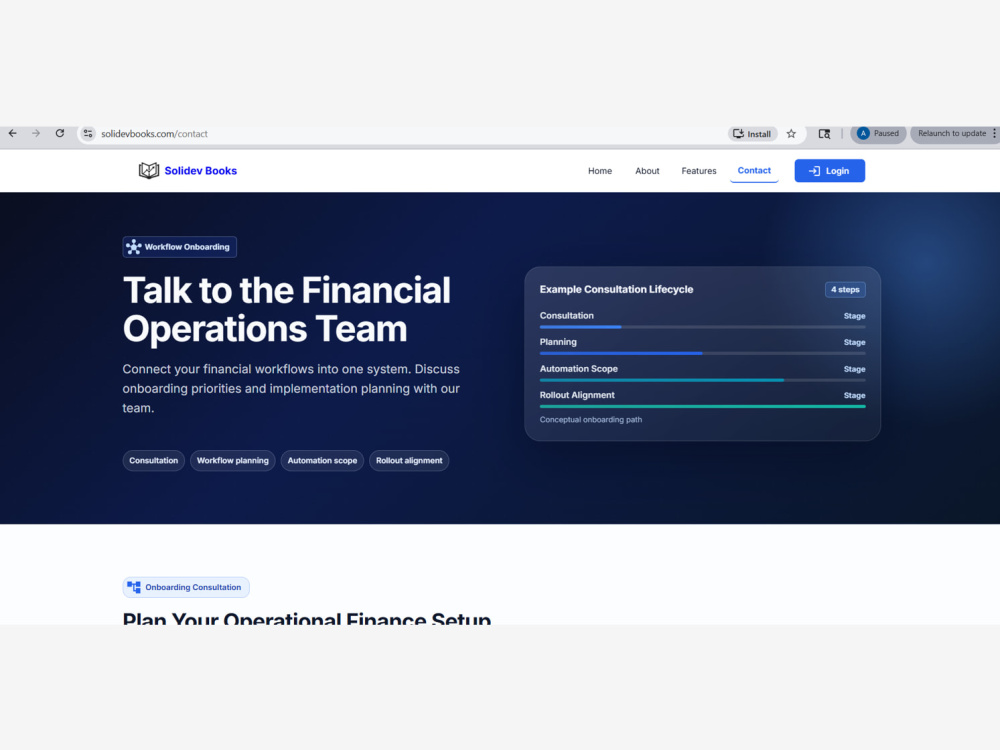This screenshot has height=750, width=1000.
Task: Reload the page with refresh icon
Action: (59, 133)
